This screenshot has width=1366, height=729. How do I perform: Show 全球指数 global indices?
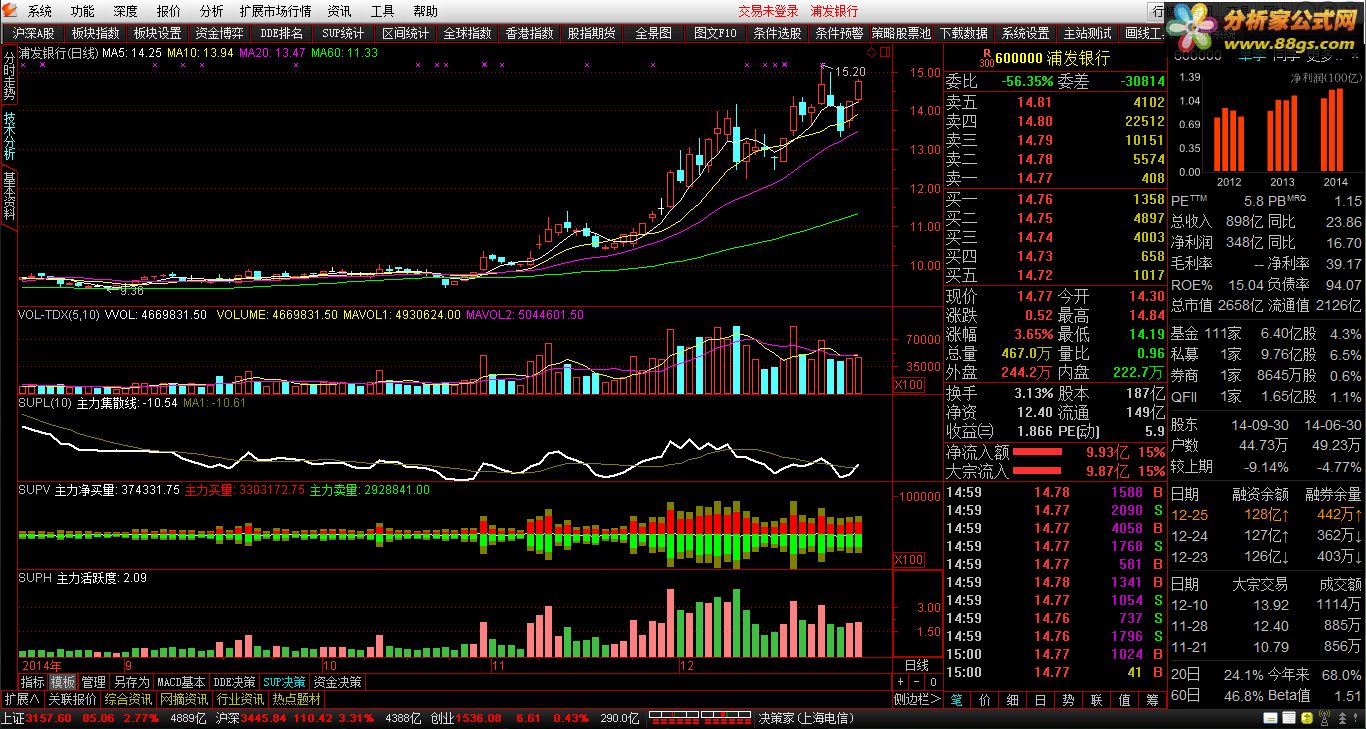tap(467, 33)
